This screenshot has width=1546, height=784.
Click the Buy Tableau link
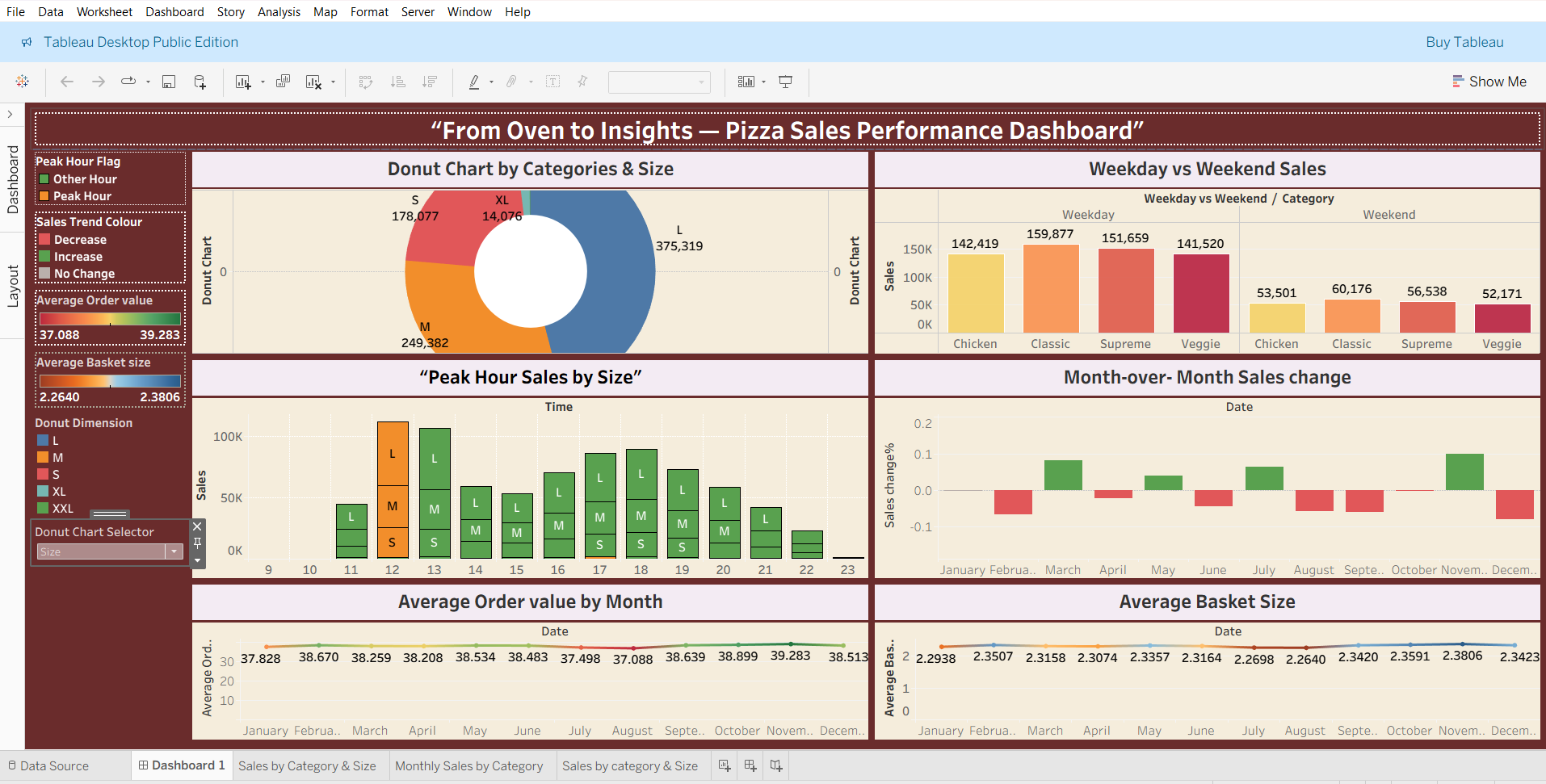pos(1464,42)
